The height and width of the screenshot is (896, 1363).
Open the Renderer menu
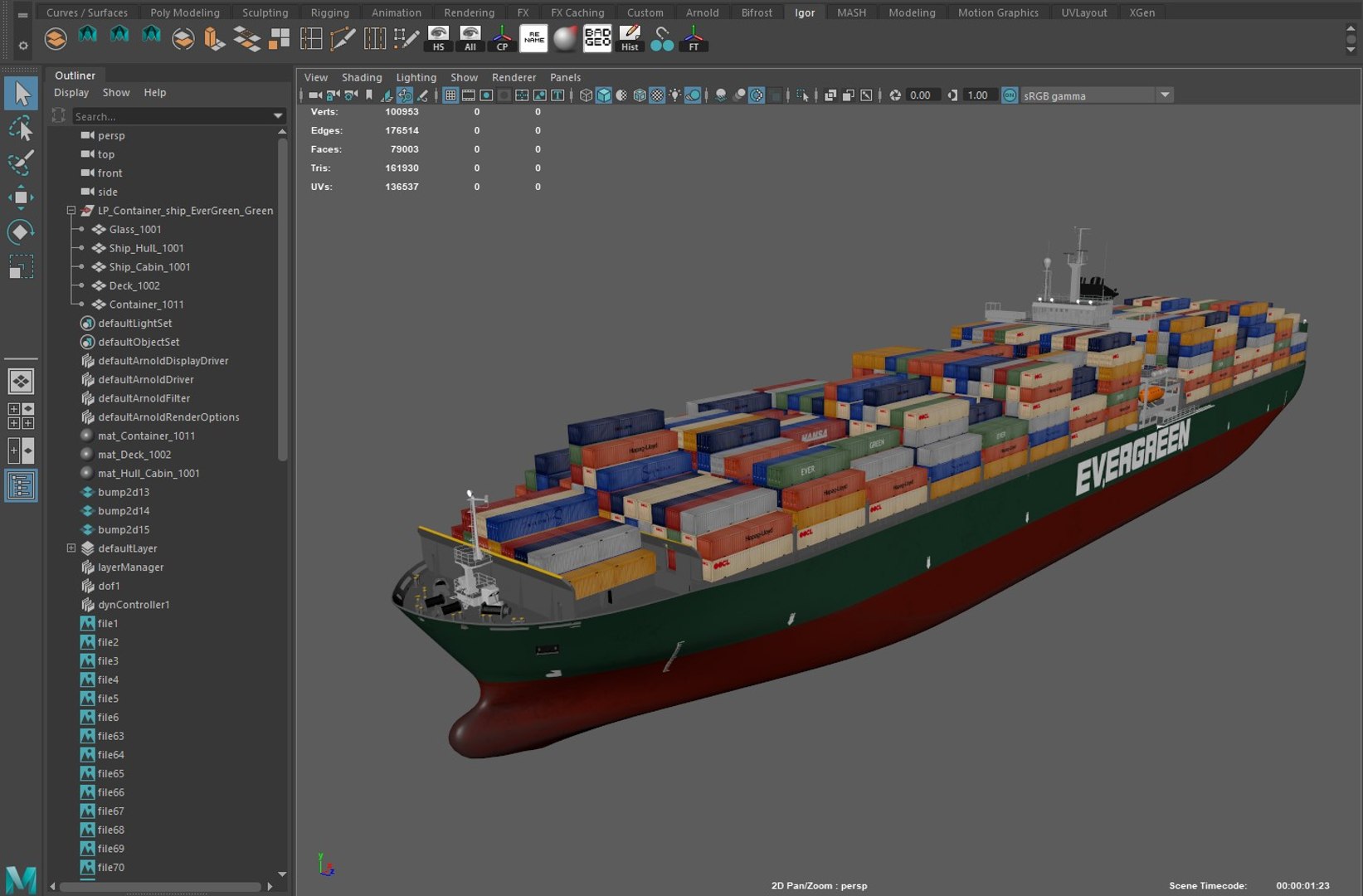(514, 77)
